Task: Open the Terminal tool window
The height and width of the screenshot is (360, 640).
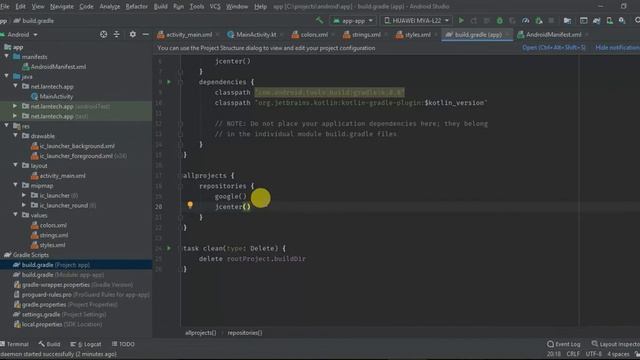Action: click(x=15, y=344)
